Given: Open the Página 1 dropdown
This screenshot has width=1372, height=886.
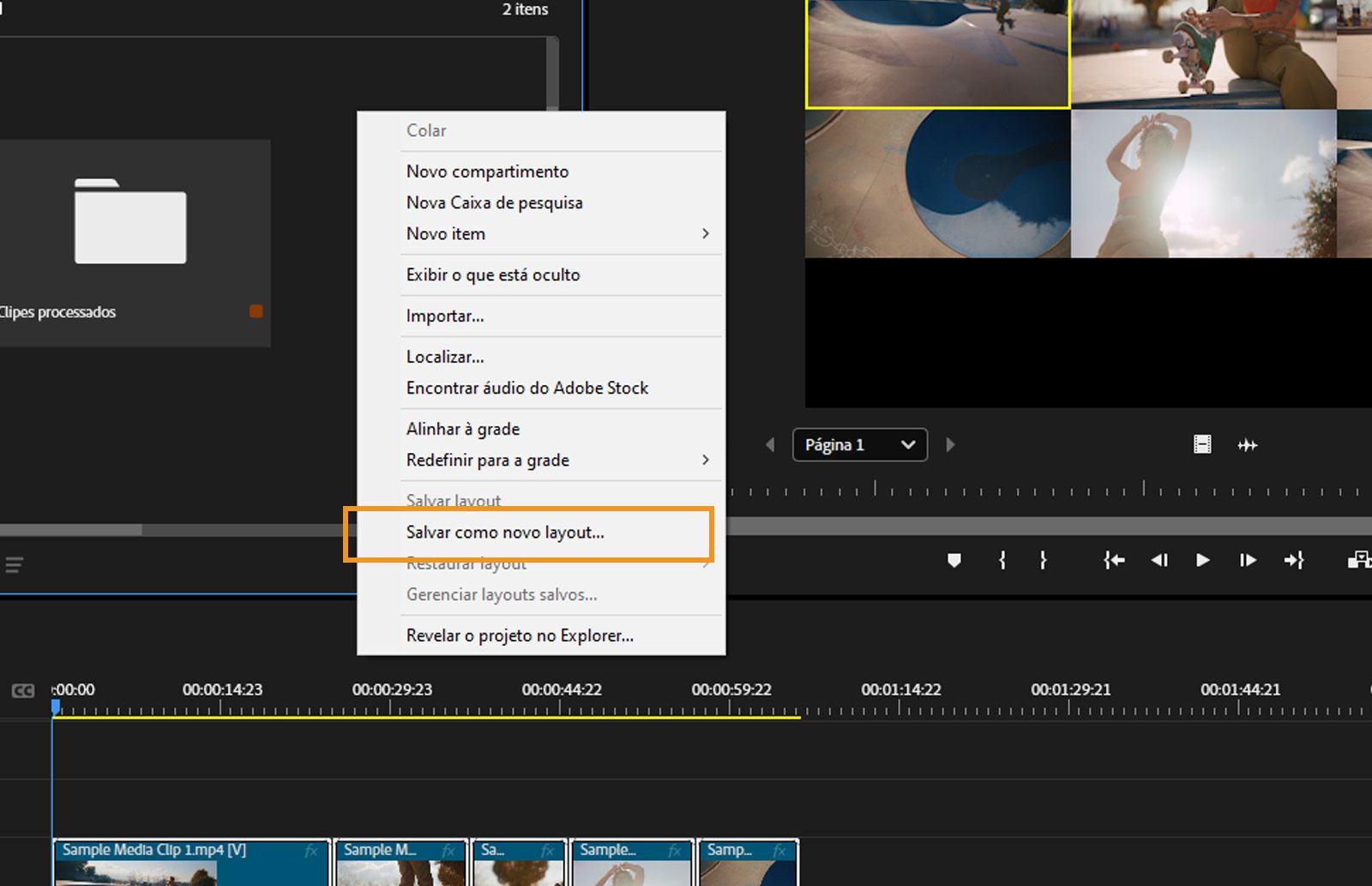Looking at the screenshot, I should (x=859, y=444).
